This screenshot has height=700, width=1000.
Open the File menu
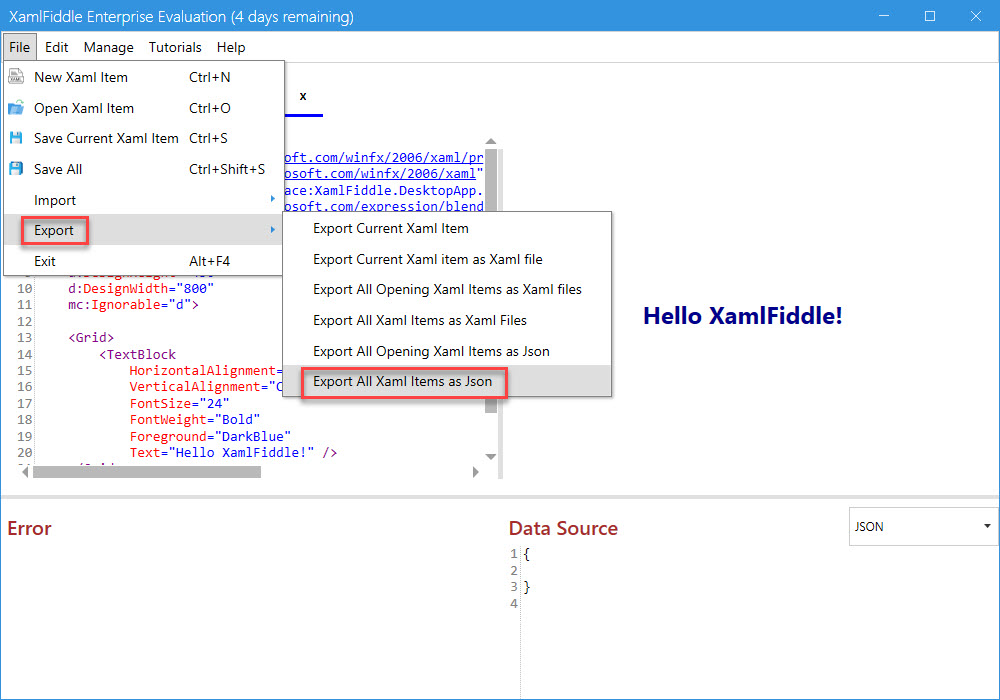19,47
